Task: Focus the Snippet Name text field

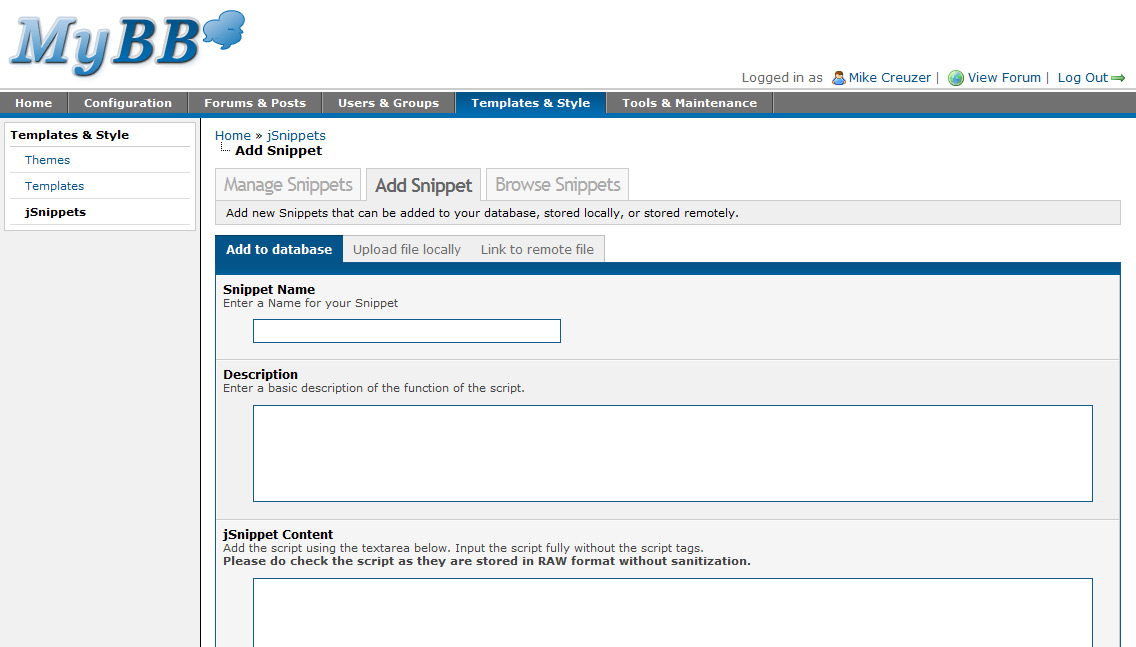Action: click(406, 331)
